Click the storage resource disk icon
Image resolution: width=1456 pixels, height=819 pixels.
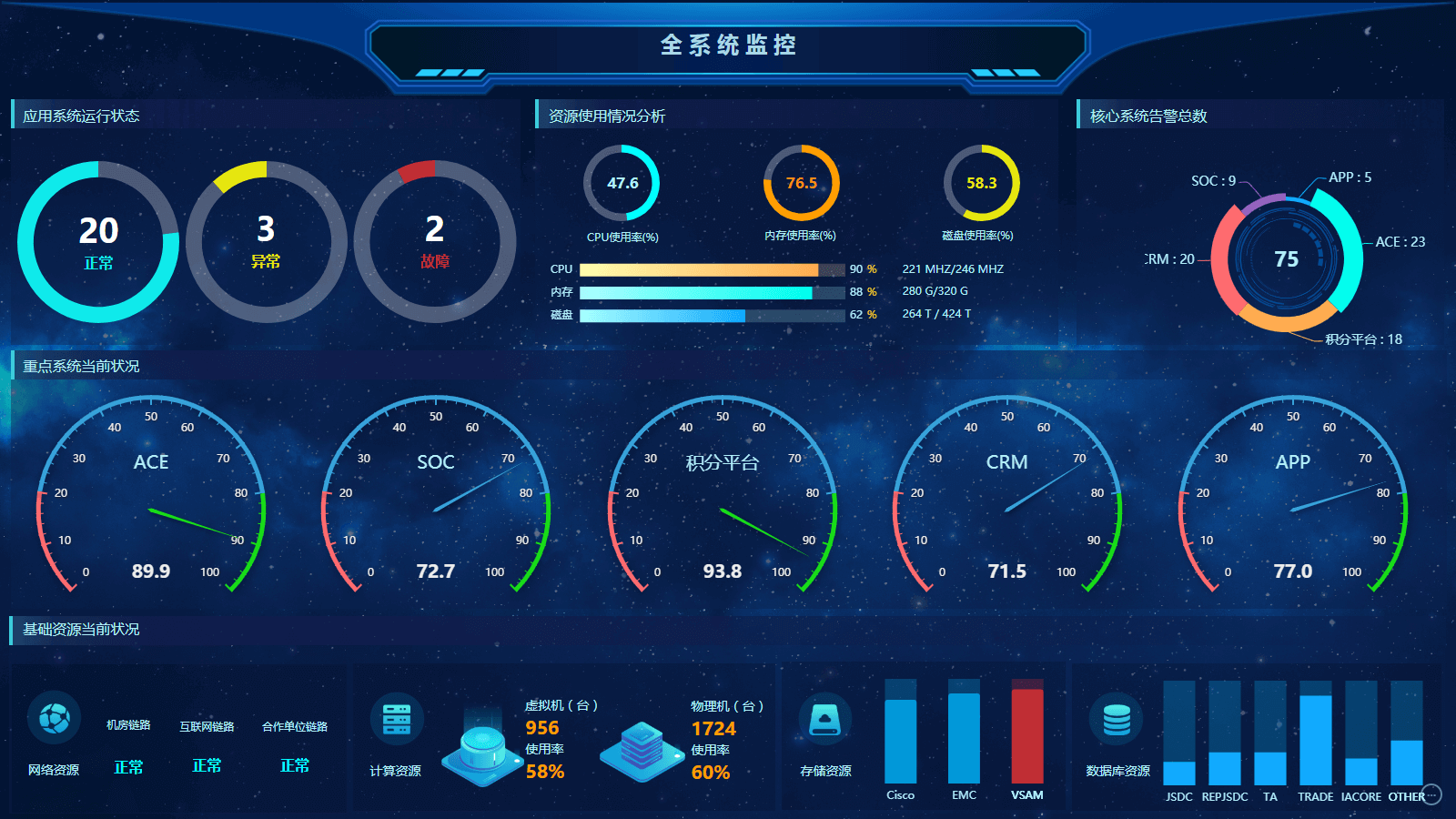tap(825, 719)
